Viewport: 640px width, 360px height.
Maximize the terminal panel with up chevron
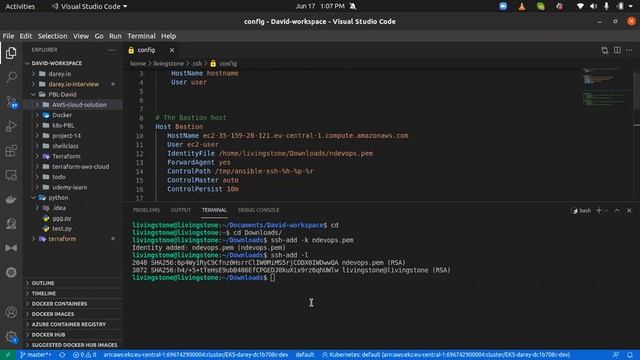click(617, 210)
